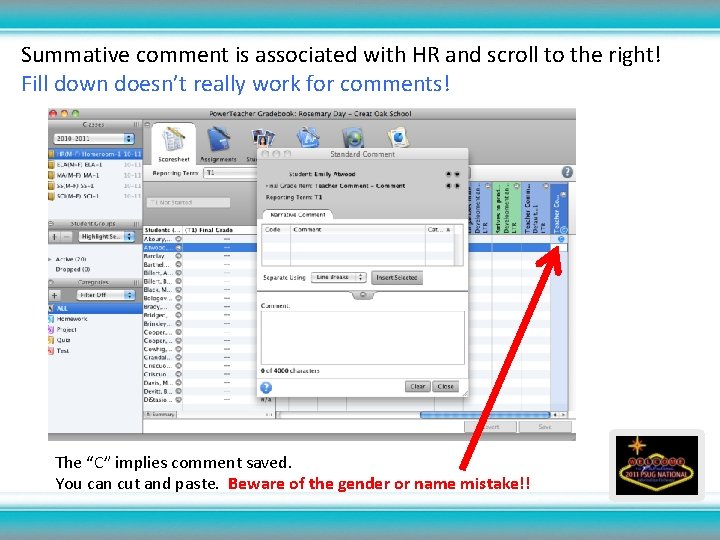Go to next student with down arrow
This screenshot has width=720, height=540.
point(457,174)
